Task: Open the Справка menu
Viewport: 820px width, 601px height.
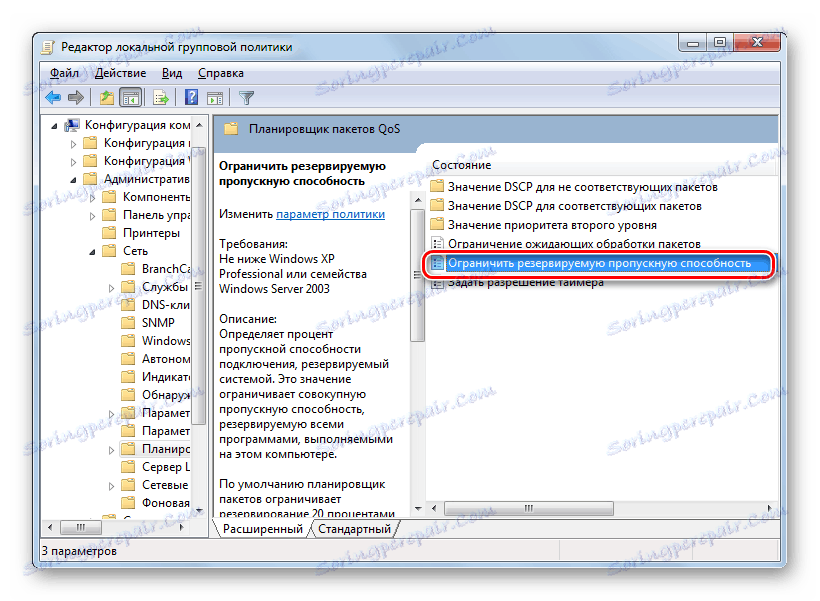Action: click(221, 73)
